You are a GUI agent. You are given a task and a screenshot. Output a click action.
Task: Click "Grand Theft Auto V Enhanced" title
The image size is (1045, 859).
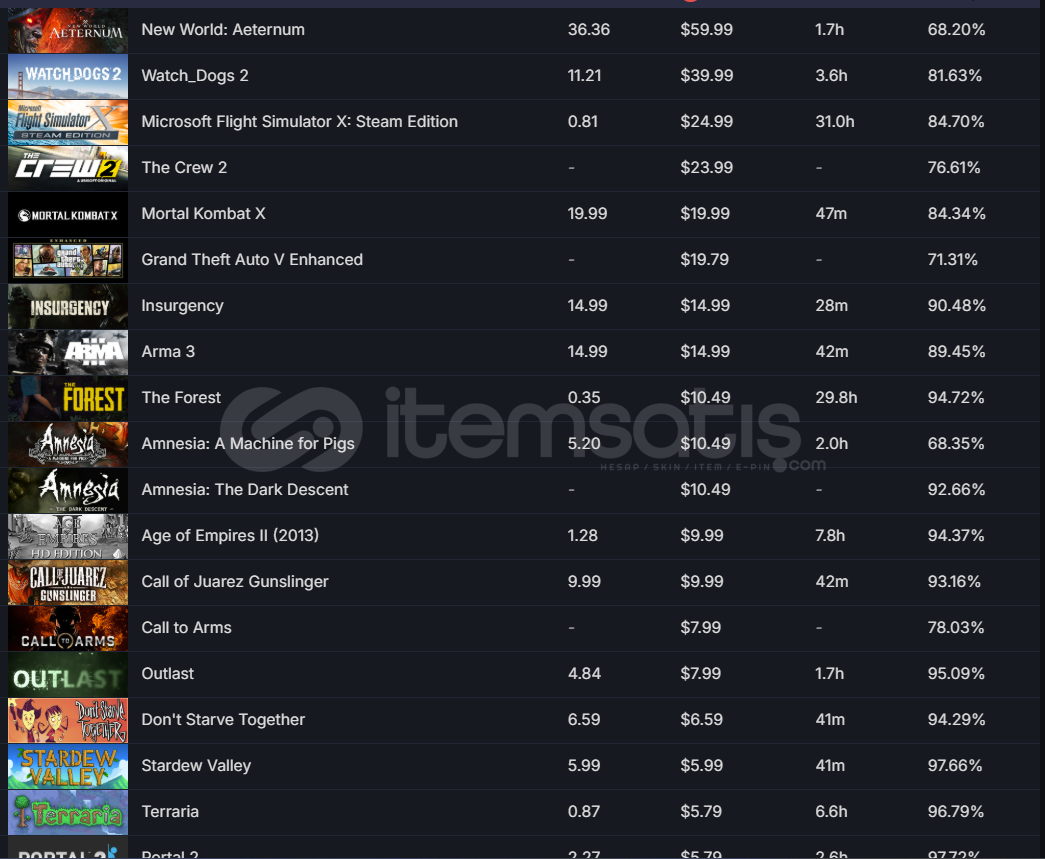pos(252,259)
